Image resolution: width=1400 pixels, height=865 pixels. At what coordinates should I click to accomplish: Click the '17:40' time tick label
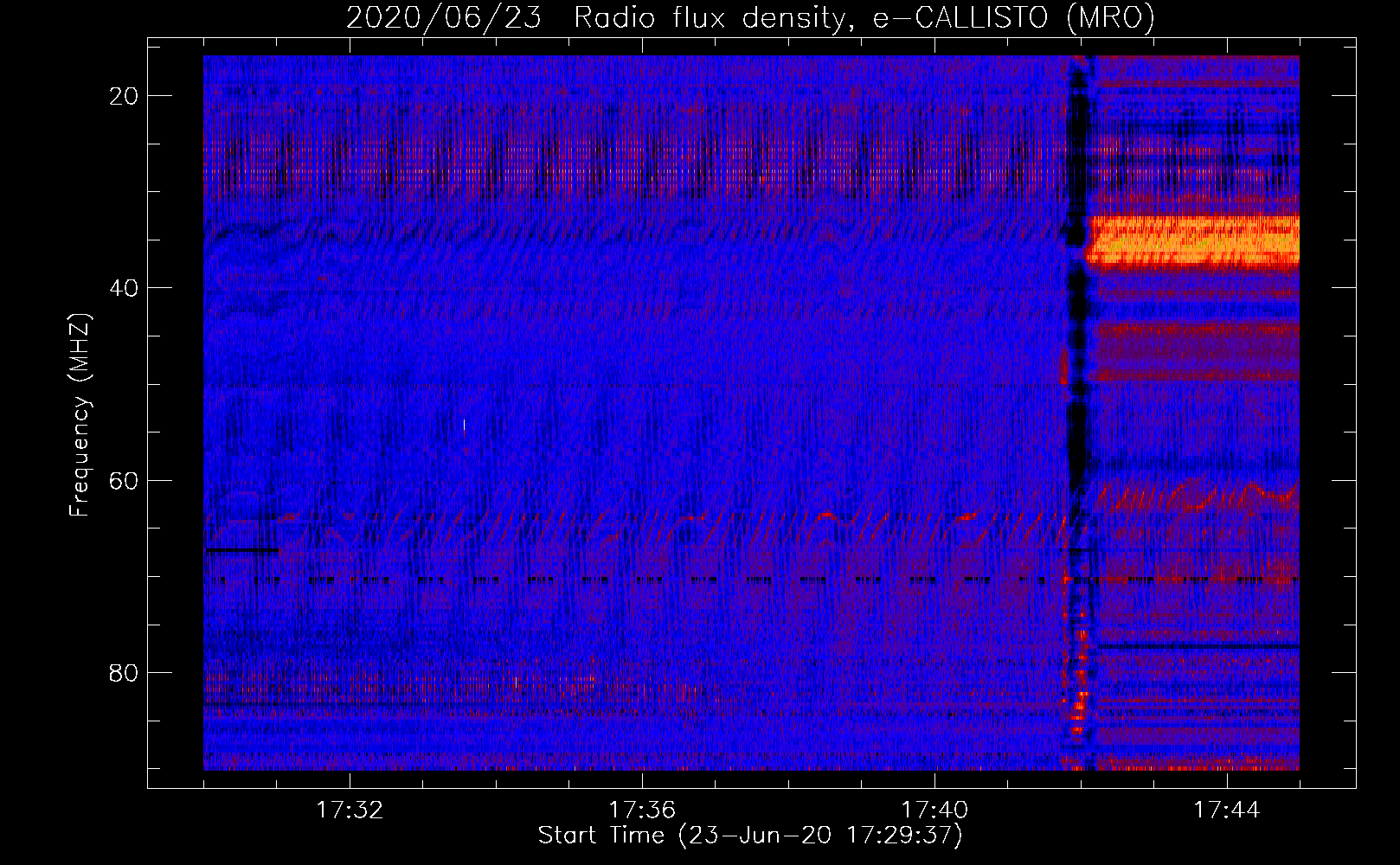934,811
